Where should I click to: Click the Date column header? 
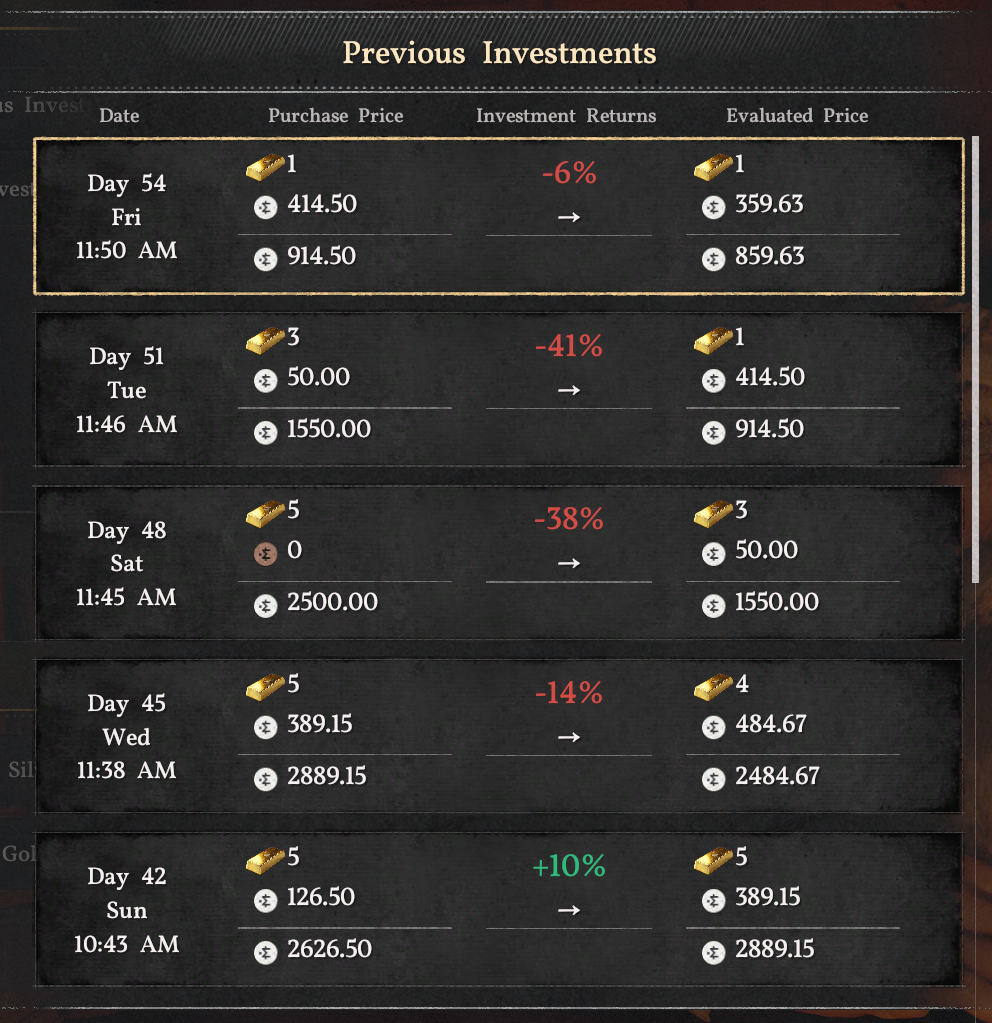(119, 116)
